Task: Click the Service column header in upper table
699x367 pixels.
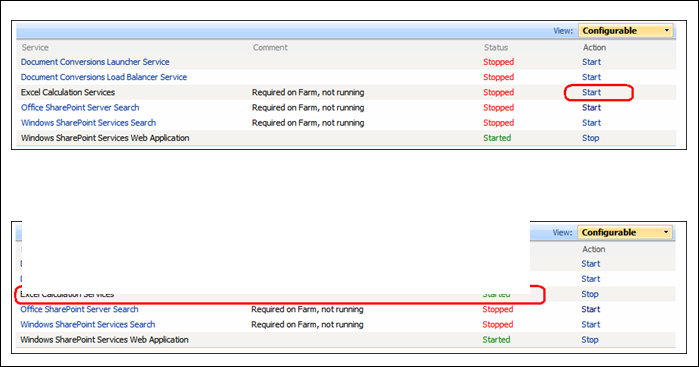Action: tap(35, 47)
